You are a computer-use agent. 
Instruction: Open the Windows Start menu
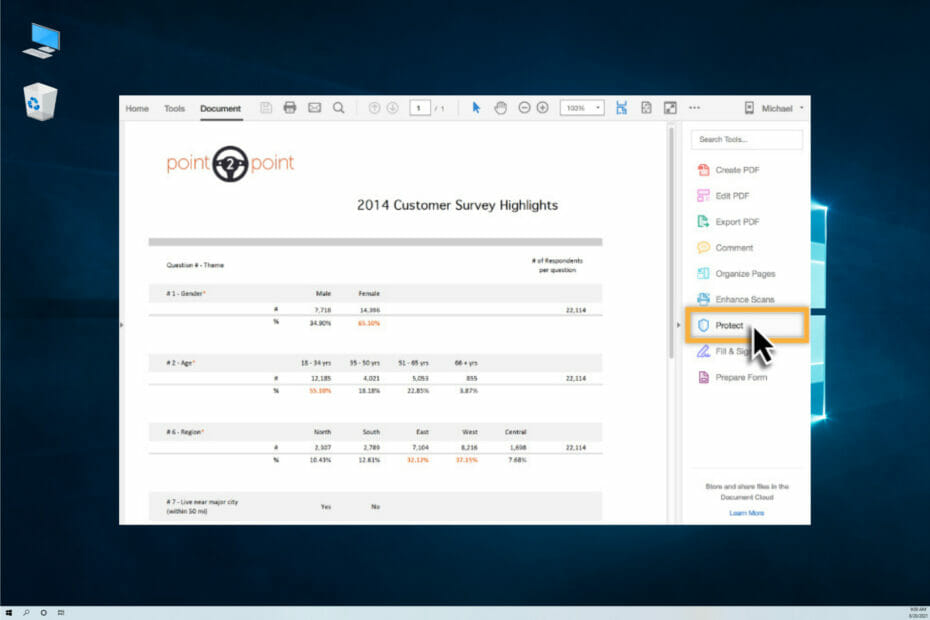coord(9,612)
